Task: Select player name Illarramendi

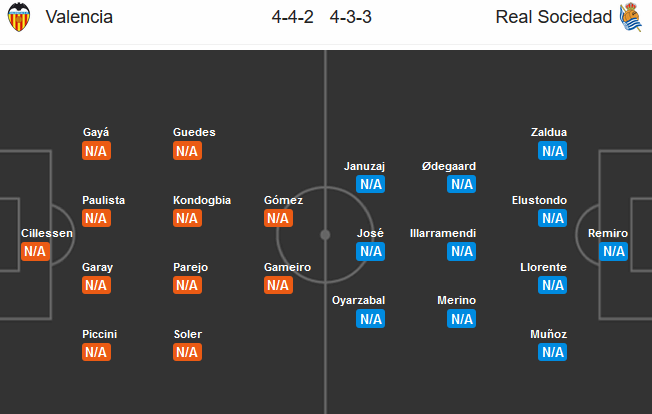Action: coord(443,233)
